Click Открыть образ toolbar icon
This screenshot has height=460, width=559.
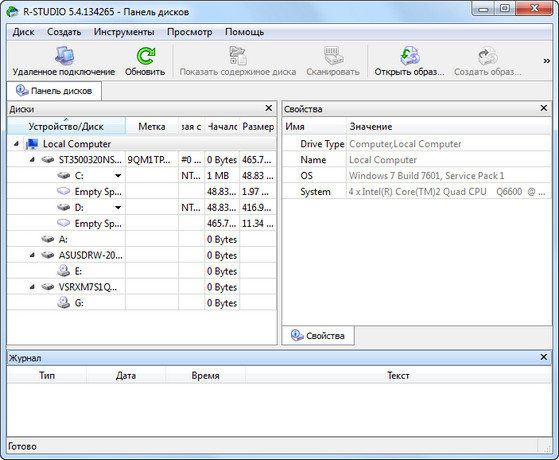tap(409, 56)
